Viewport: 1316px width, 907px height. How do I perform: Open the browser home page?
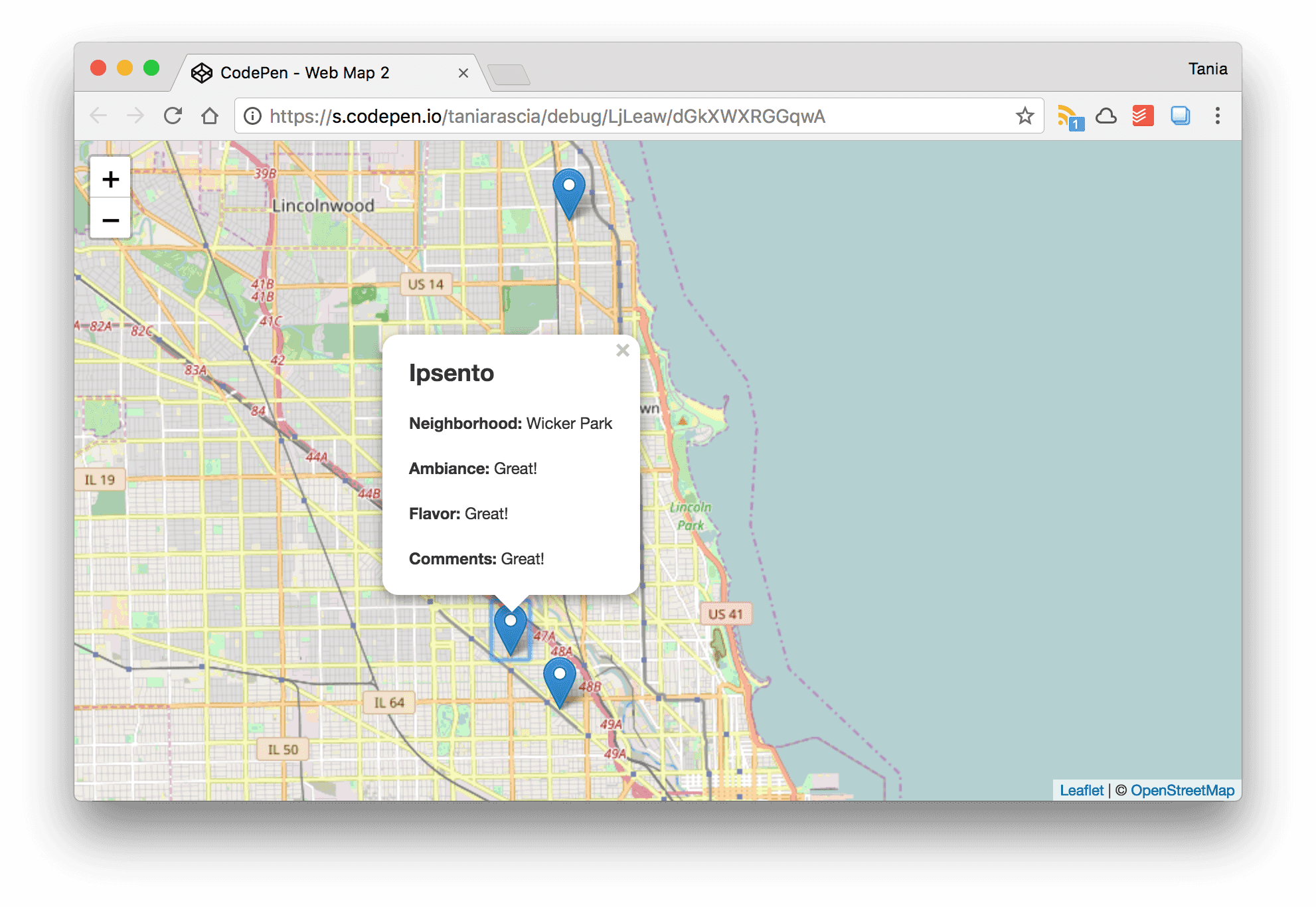coord(210,115)
